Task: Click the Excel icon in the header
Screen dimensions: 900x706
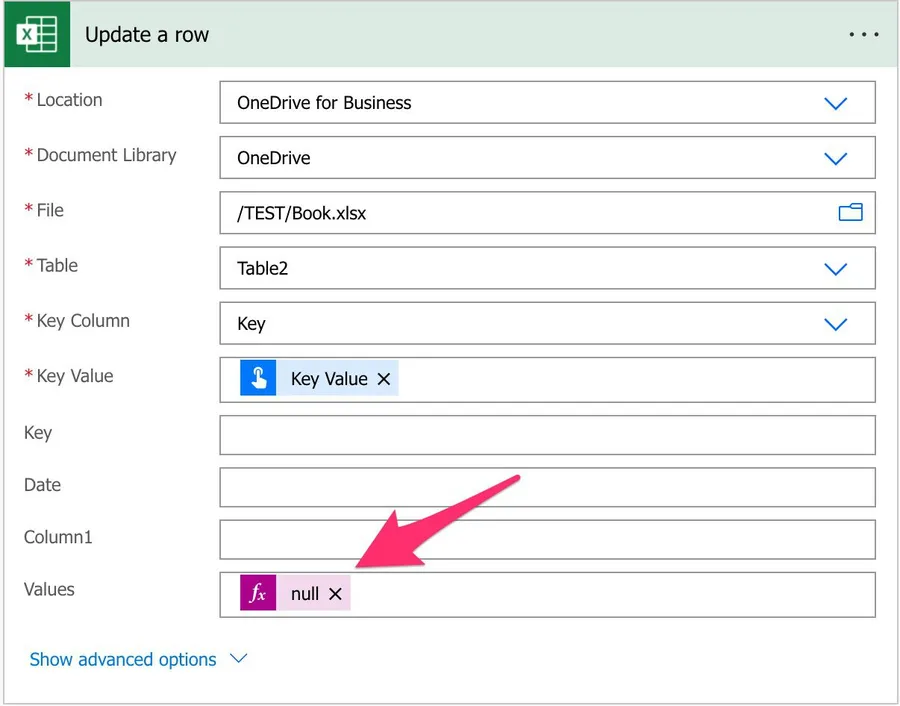Action: click(37, 35)
